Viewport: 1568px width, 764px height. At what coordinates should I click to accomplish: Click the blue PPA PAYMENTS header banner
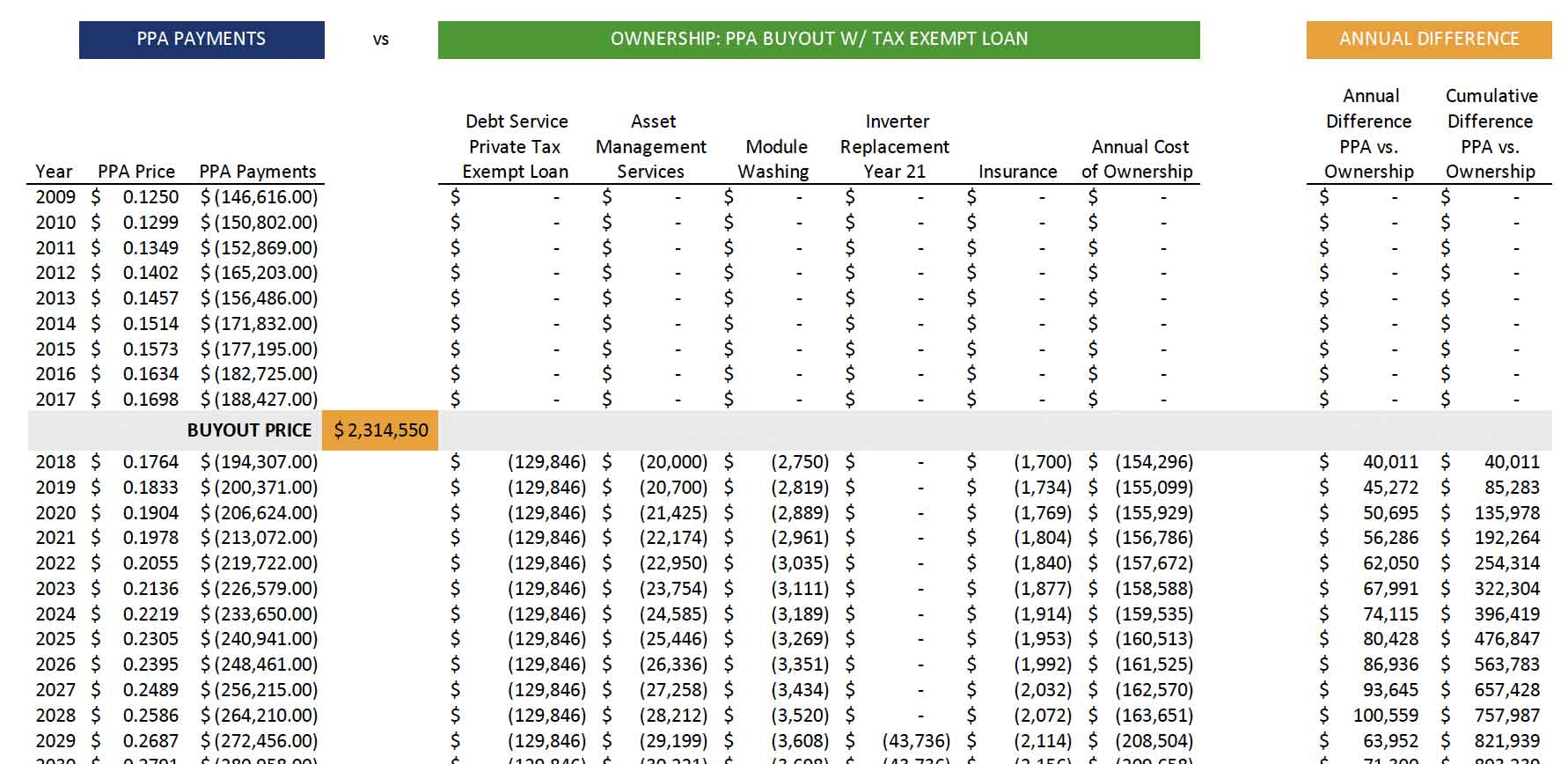(201, 40)
